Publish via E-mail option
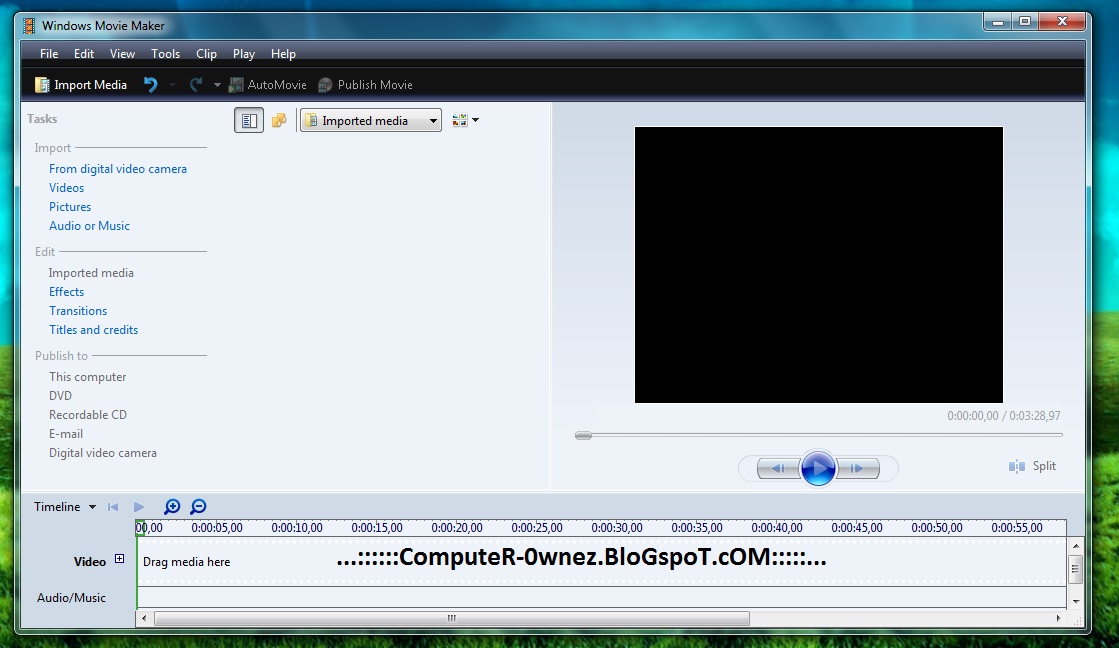Screen dimensions: 1119x648 coord(66,434)
